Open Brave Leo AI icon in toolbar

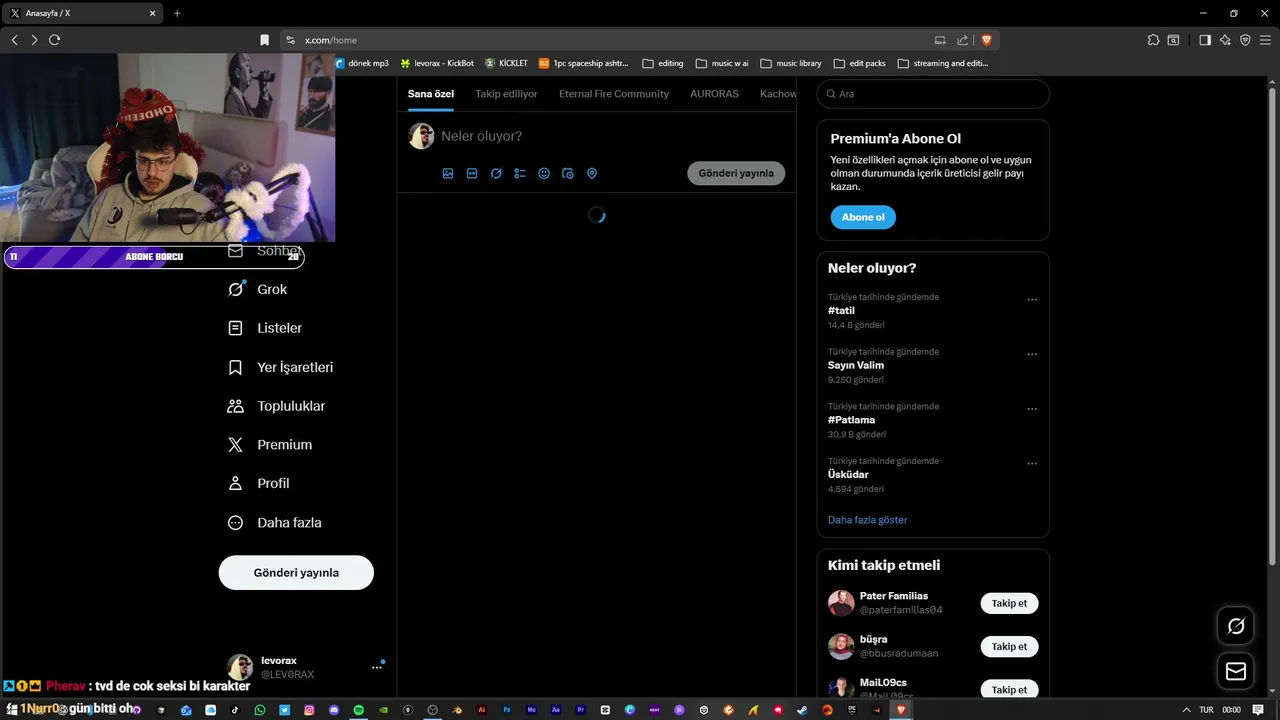[1225, 40]
